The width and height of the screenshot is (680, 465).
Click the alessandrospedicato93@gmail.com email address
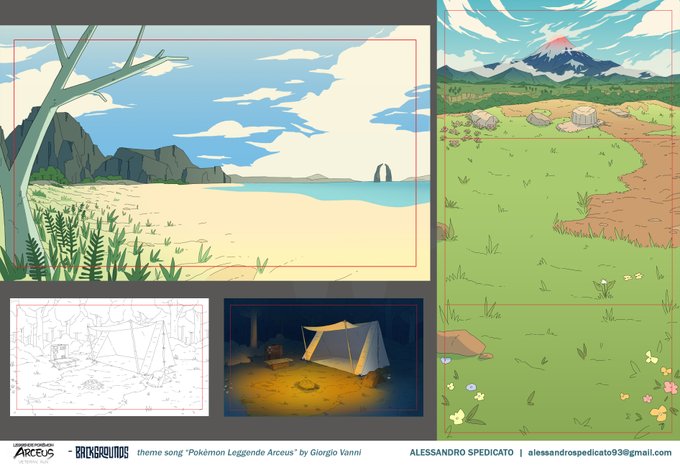click(600, 452)
